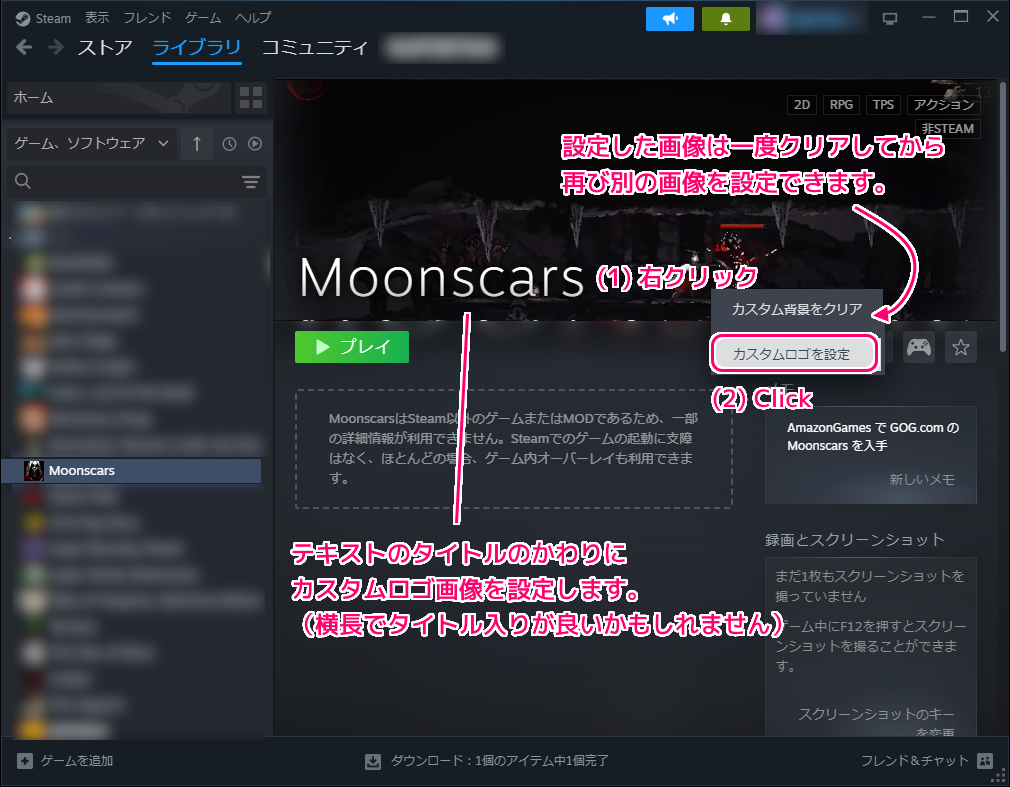This screenshot has width=1010, height=787.
Task: Click the favorite star icon
Action: click(961, 348)
